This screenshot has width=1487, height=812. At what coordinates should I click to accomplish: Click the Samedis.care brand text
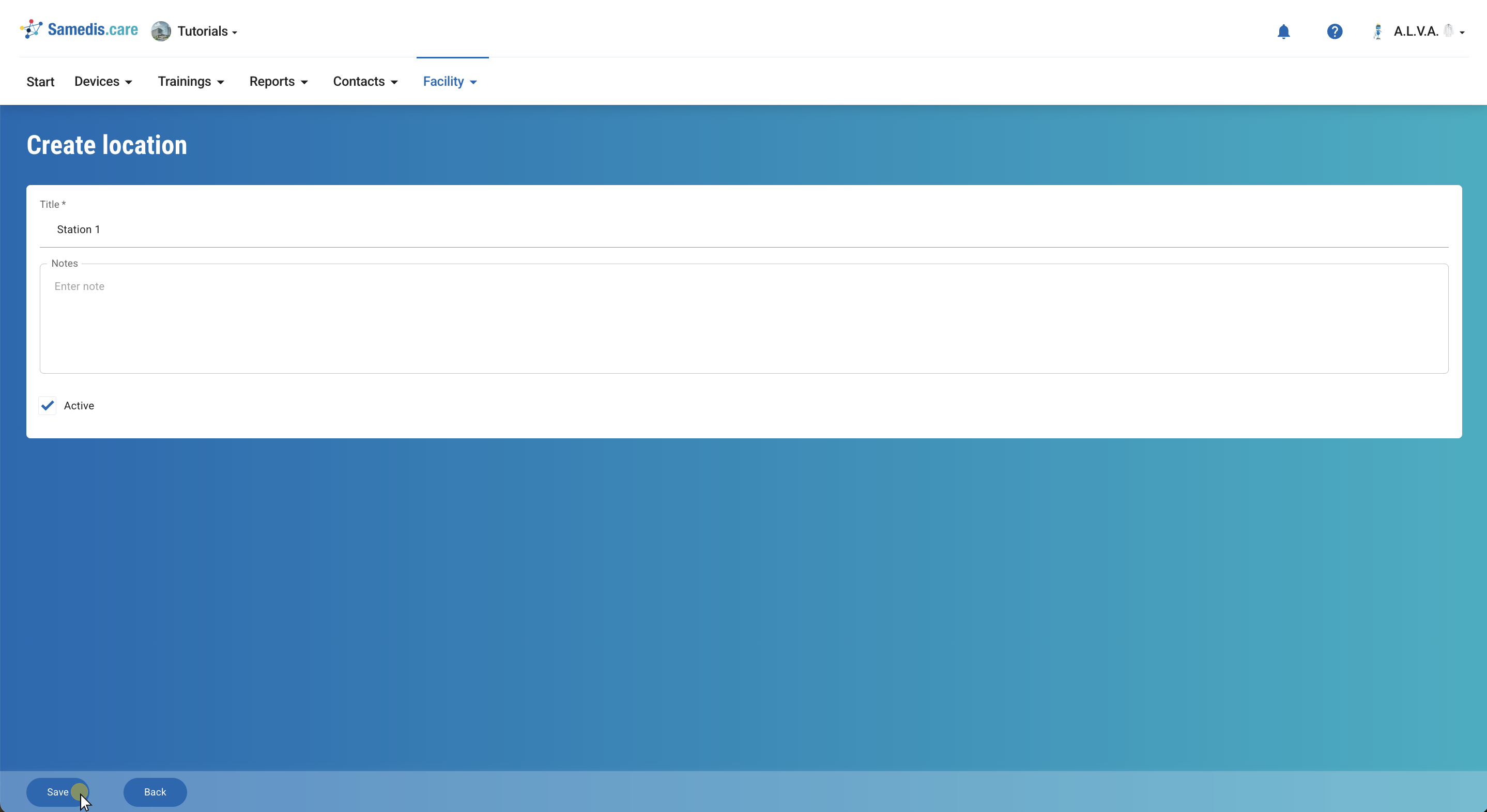93,29
